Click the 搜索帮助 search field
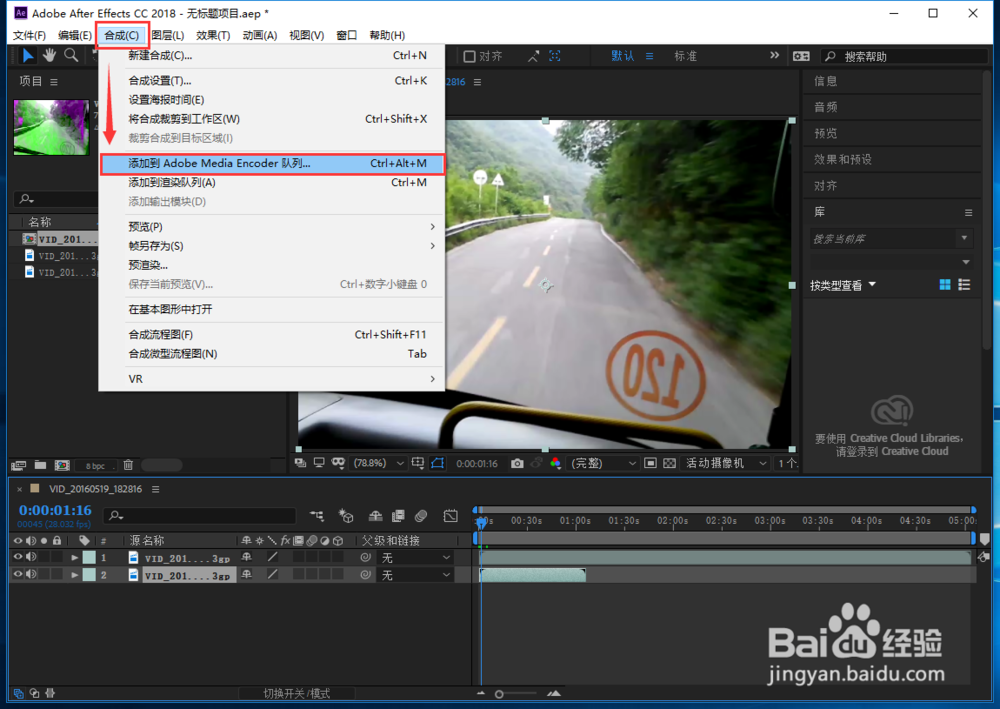Viewport: 1000px width, 709px height. tap(904, 56)
